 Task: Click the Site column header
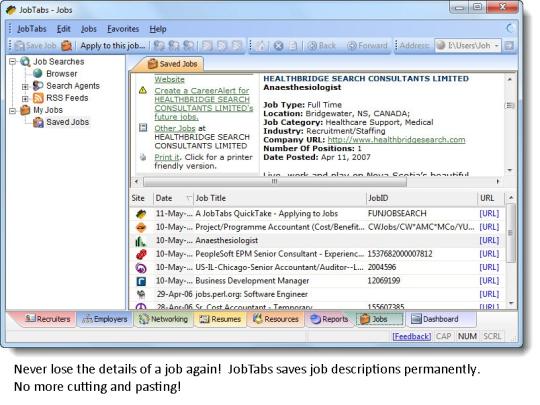click(x=141, y=198)
